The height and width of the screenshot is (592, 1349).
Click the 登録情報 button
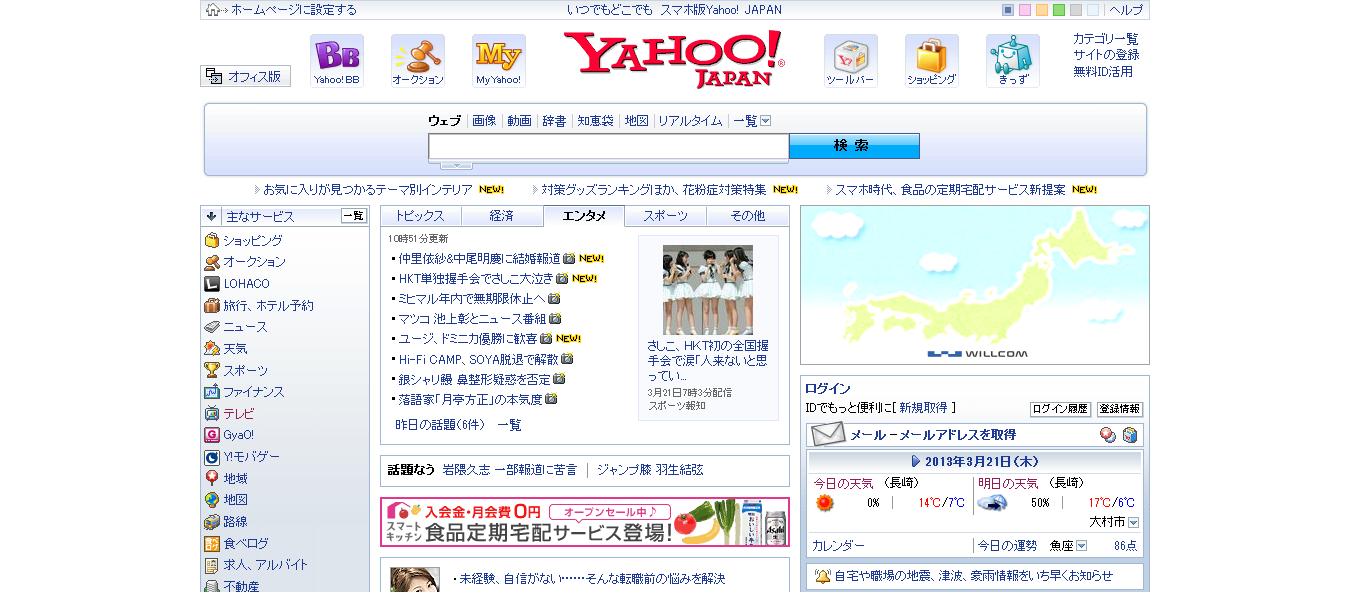click(x=1120, y=409)
